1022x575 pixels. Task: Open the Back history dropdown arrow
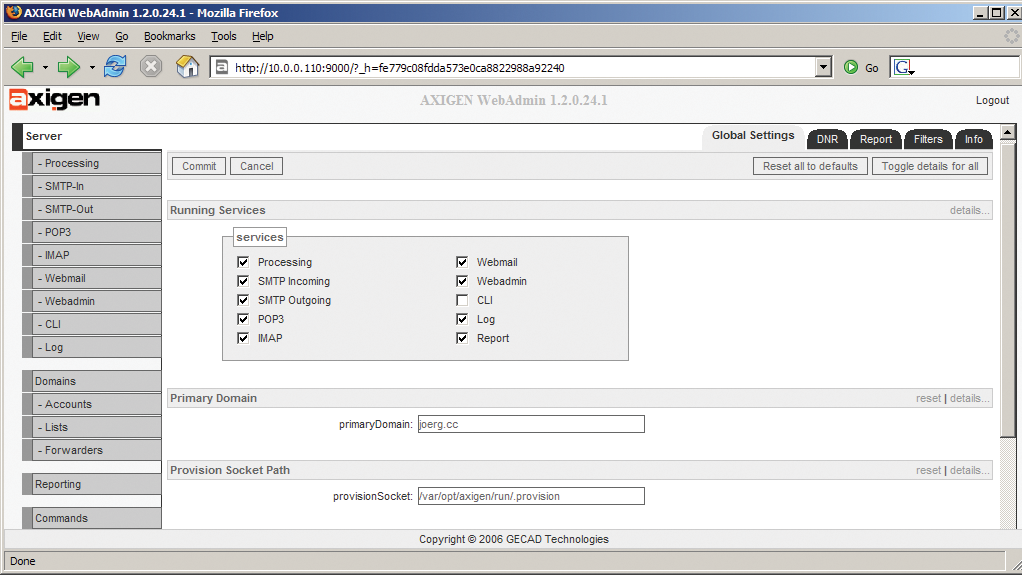point(45,67)
